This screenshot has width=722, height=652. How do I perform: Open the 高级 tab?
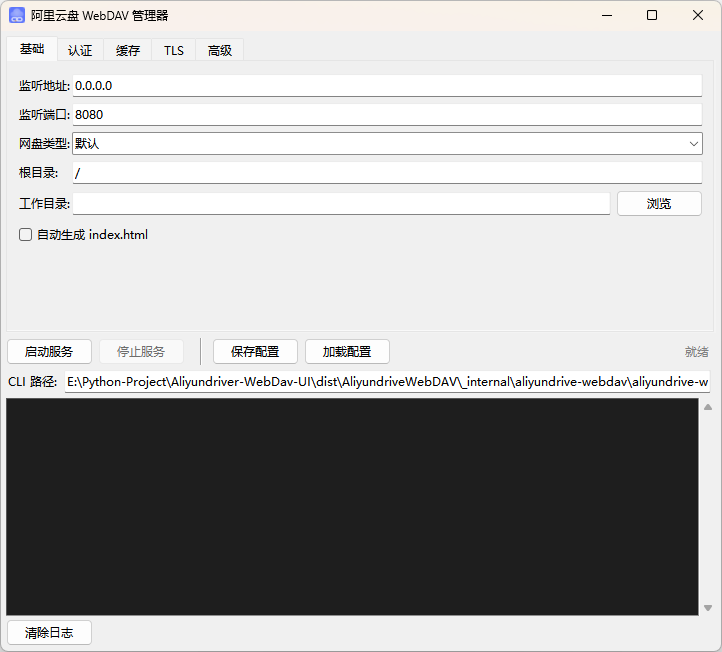220,50
